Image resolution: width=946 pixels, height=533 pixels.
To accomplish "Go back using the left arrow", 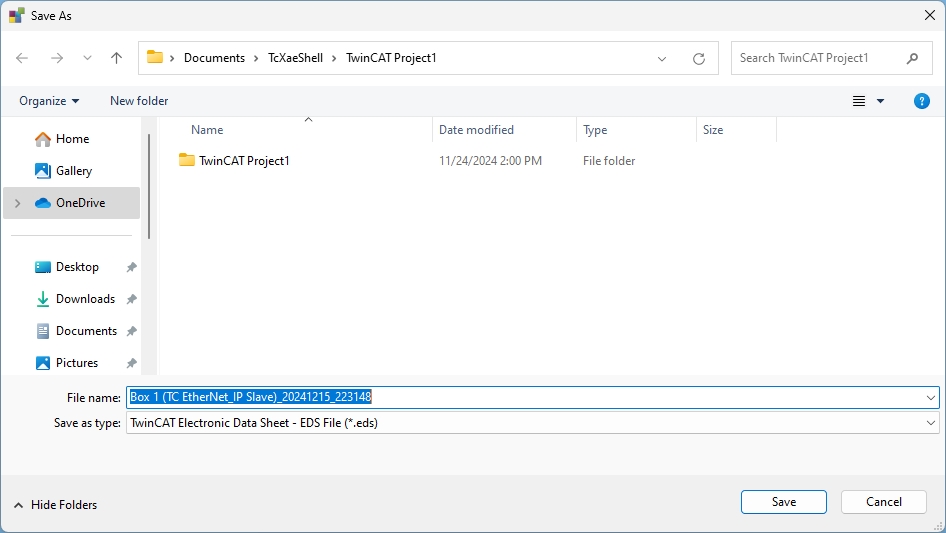I will pos(22,58).
